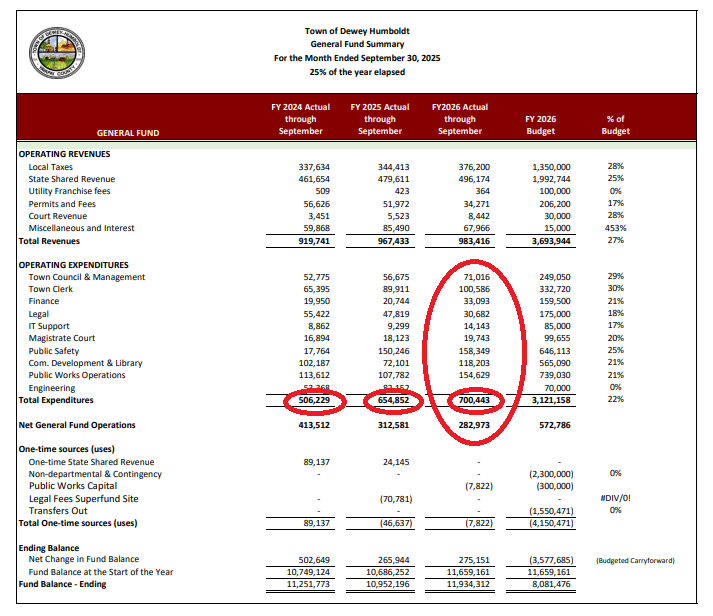Select the Net General Fund Operations label
Screen dimensions: 713x616
pos(78,427)
